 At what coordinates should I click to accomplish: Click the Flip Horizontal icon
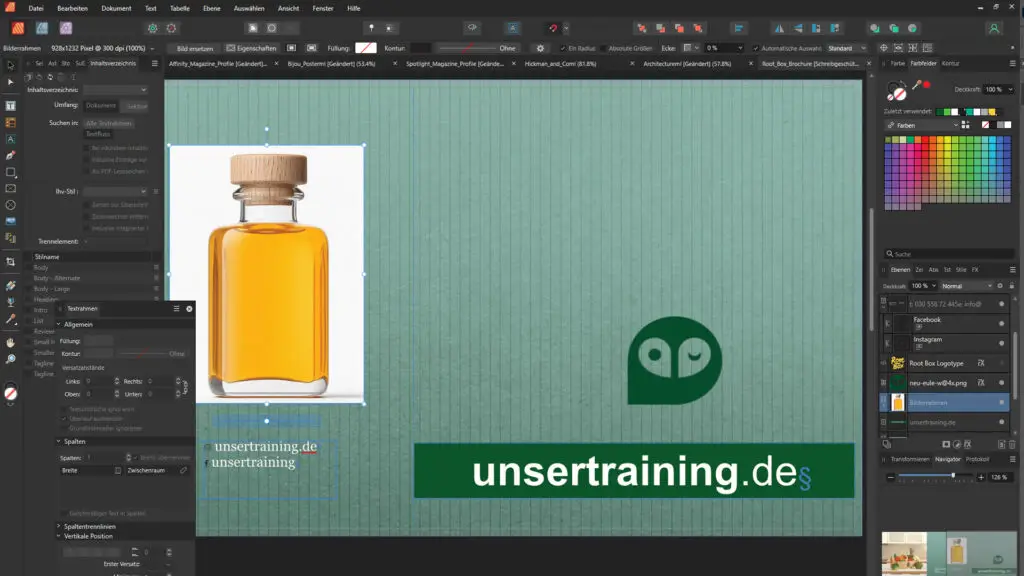point(779,28)
